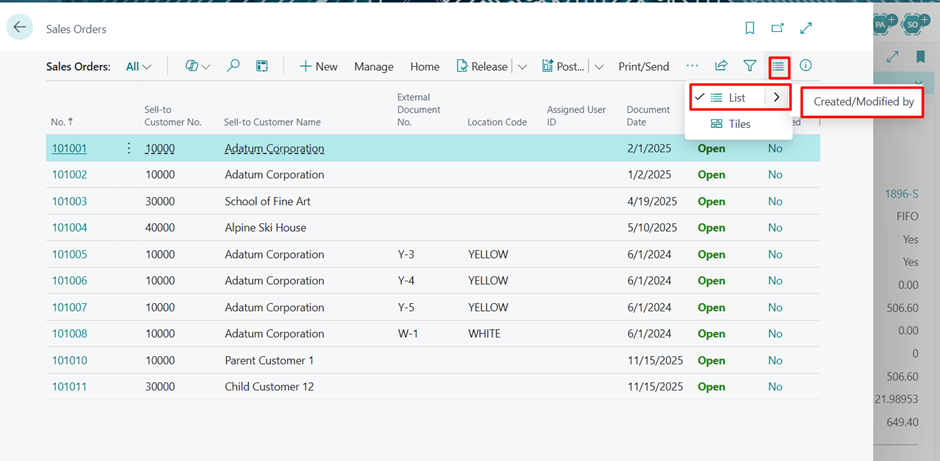The width and height of the screenshot is (940, 461).
Task: Open sales order 101007
Action: 69,308
